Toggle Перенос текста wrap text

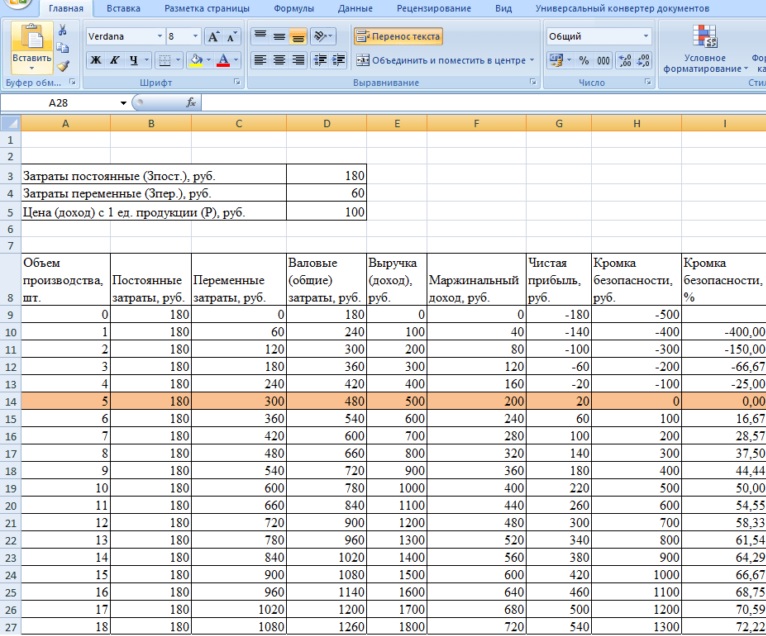point(399,36)
